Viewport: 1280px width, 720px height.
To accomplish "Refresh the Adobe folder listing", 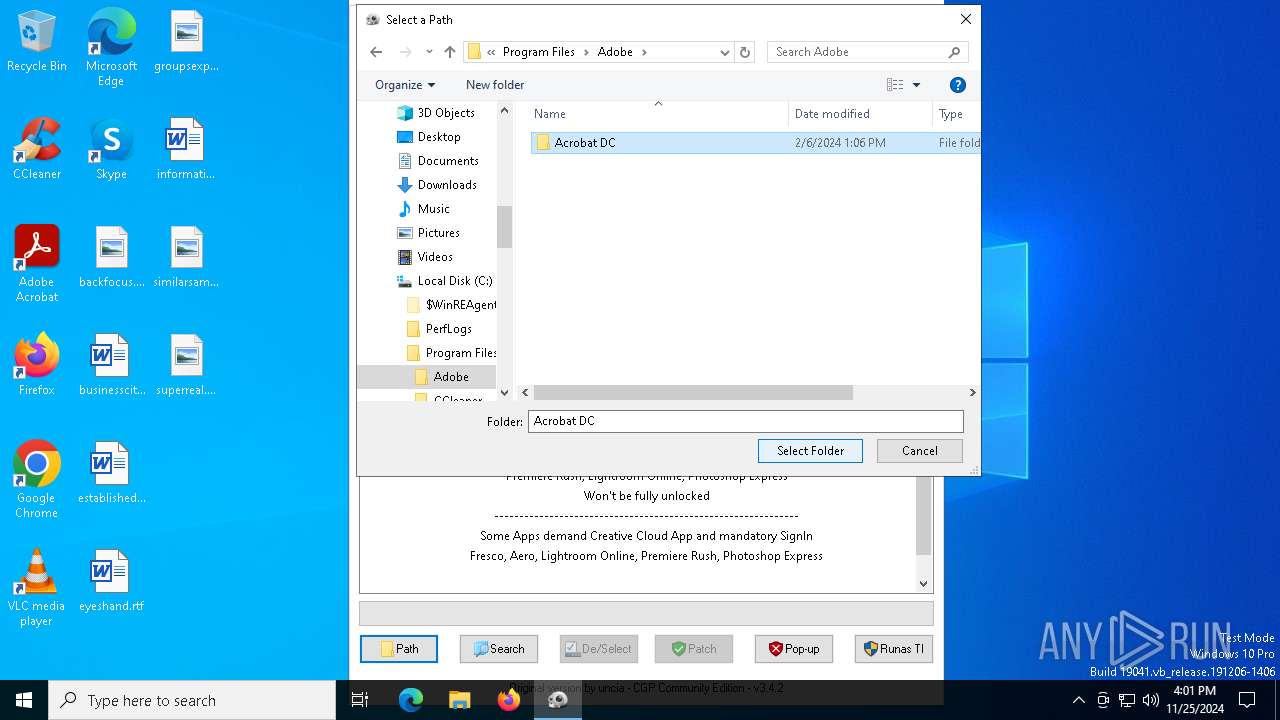I will pyautogui.click(x=744, y=52).
